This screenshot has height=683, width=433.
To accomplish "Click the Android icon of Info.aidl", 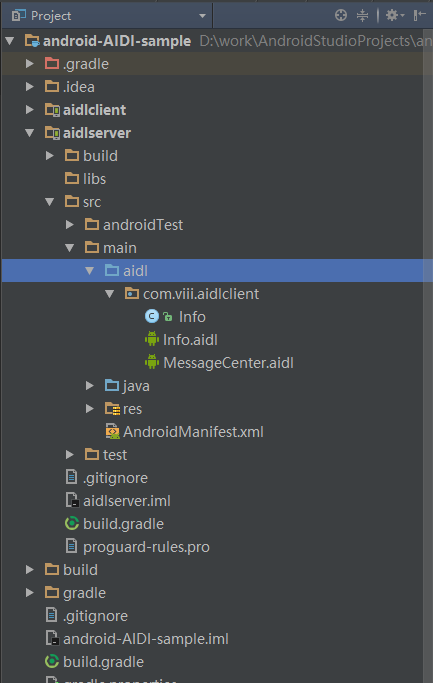I will [152, 339].
